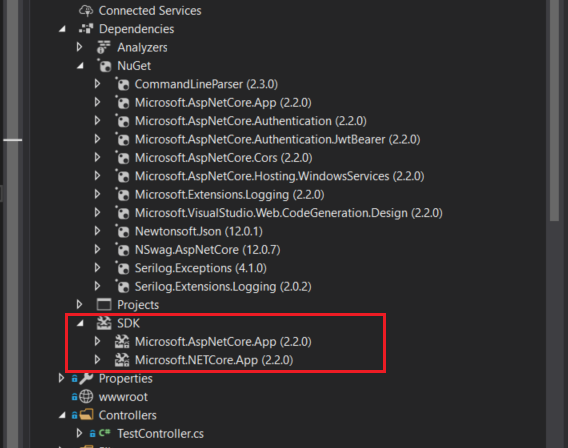The width and height of the screenshot is (568, 448).
Task: Select Microsoft.NETCore.App (2.2.0) text
Action: click(x=214, y=360)
